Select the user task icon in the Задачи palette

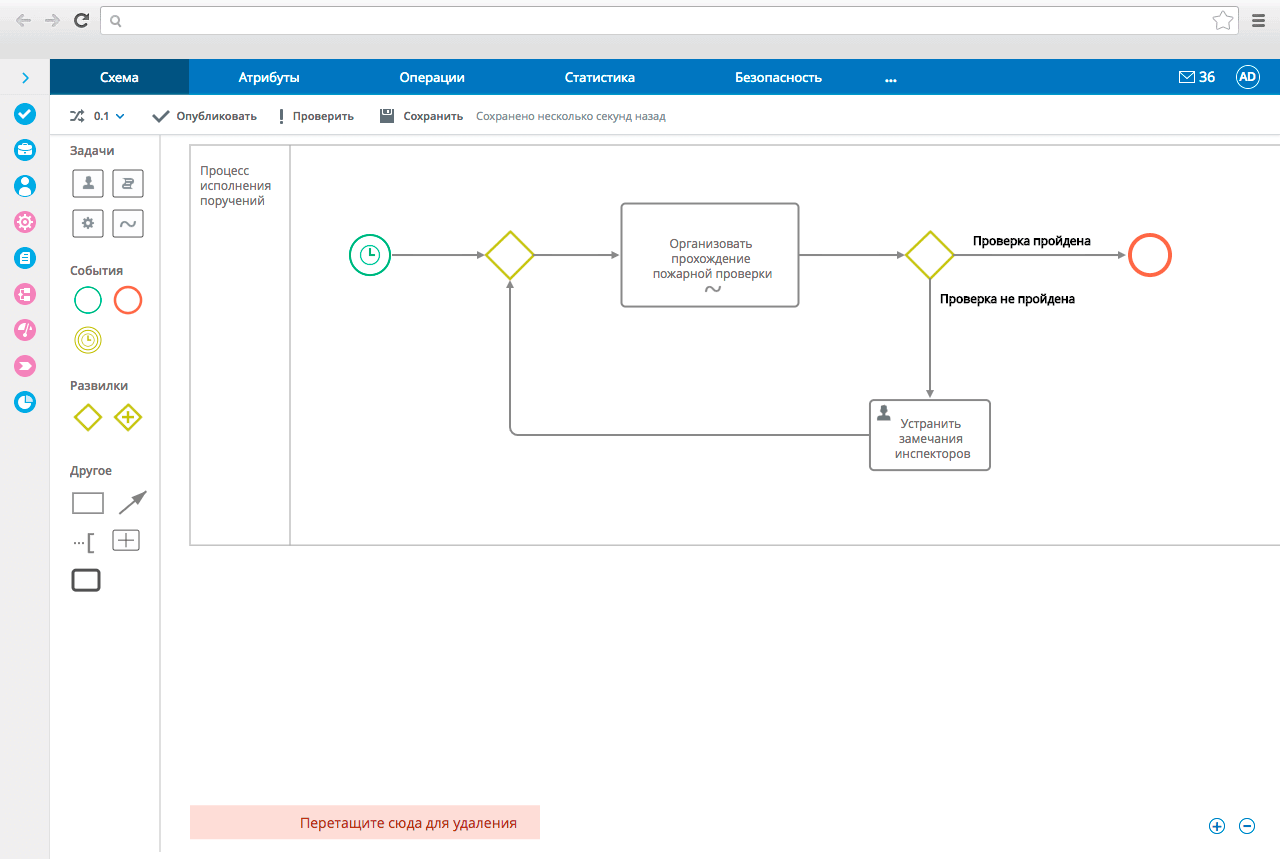88,183
